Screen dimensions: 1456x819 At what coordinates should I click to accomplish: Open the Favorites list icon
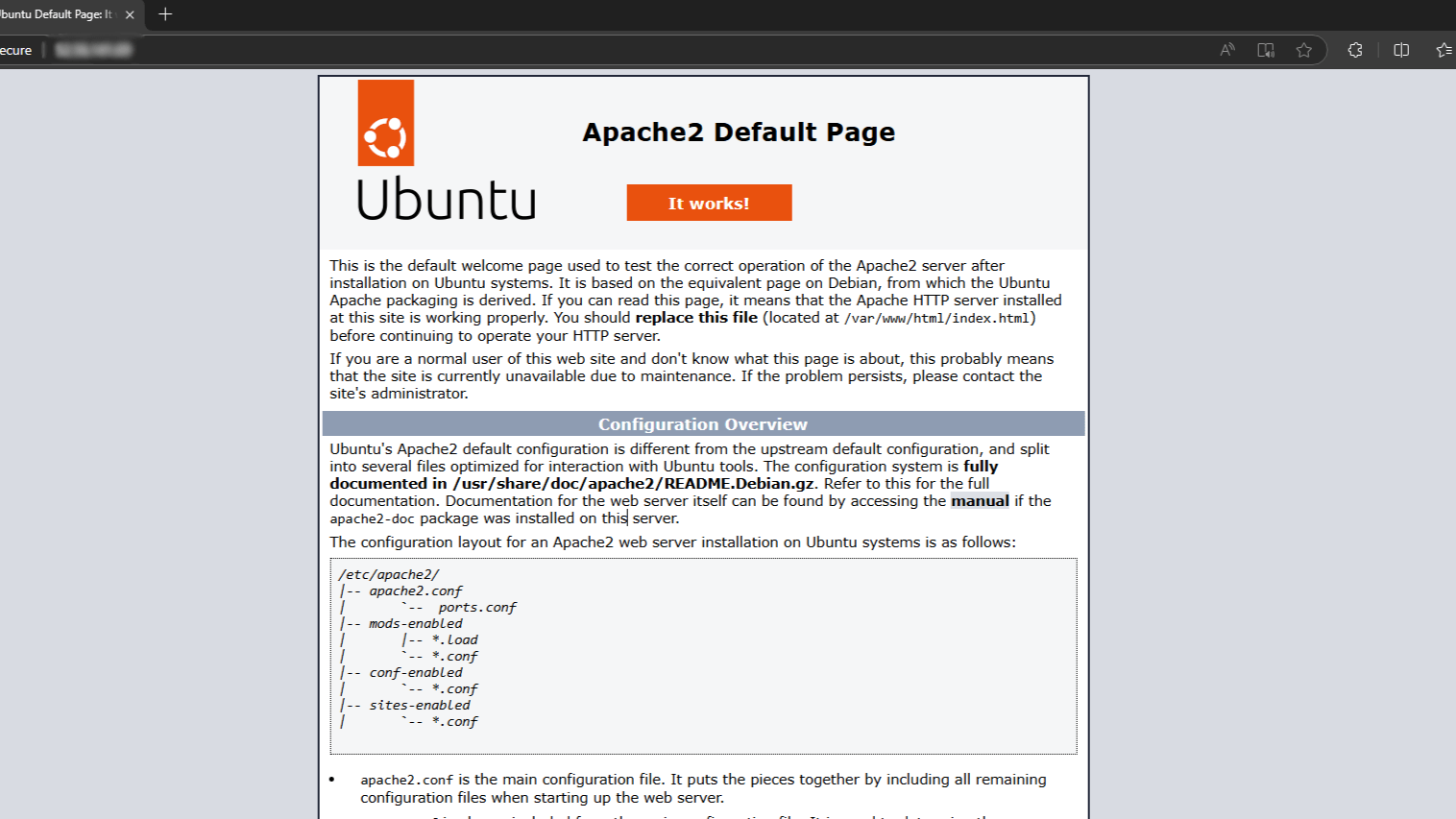[1443, 50]
